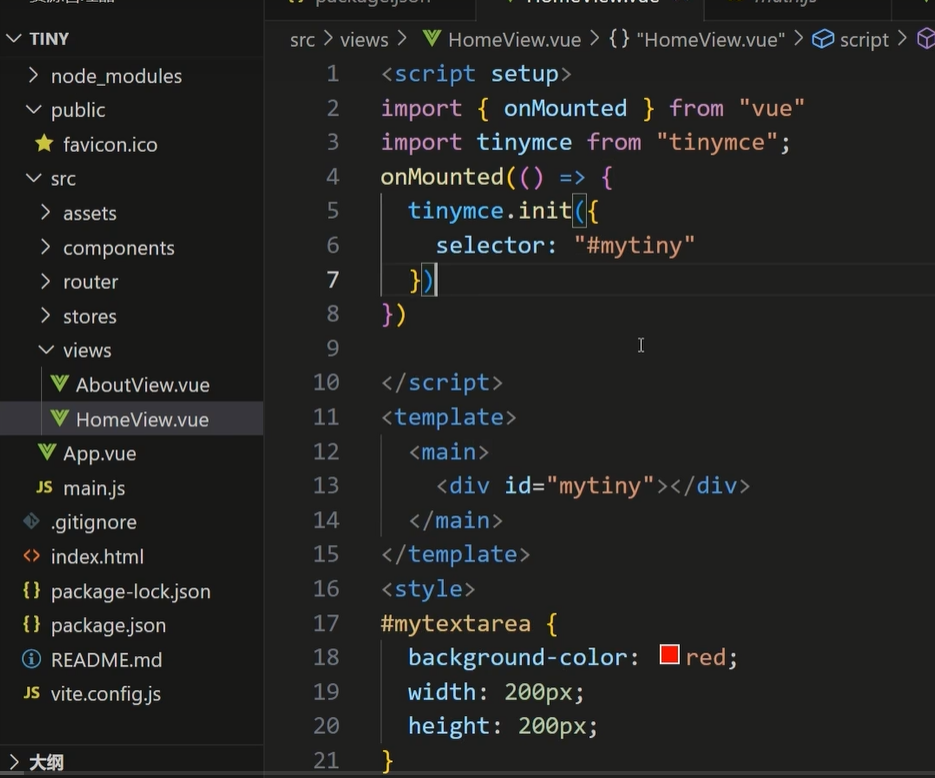935x778 pixels.
Task: Click the Vue icon beside App.vue
Action: [x=47, y=452]
